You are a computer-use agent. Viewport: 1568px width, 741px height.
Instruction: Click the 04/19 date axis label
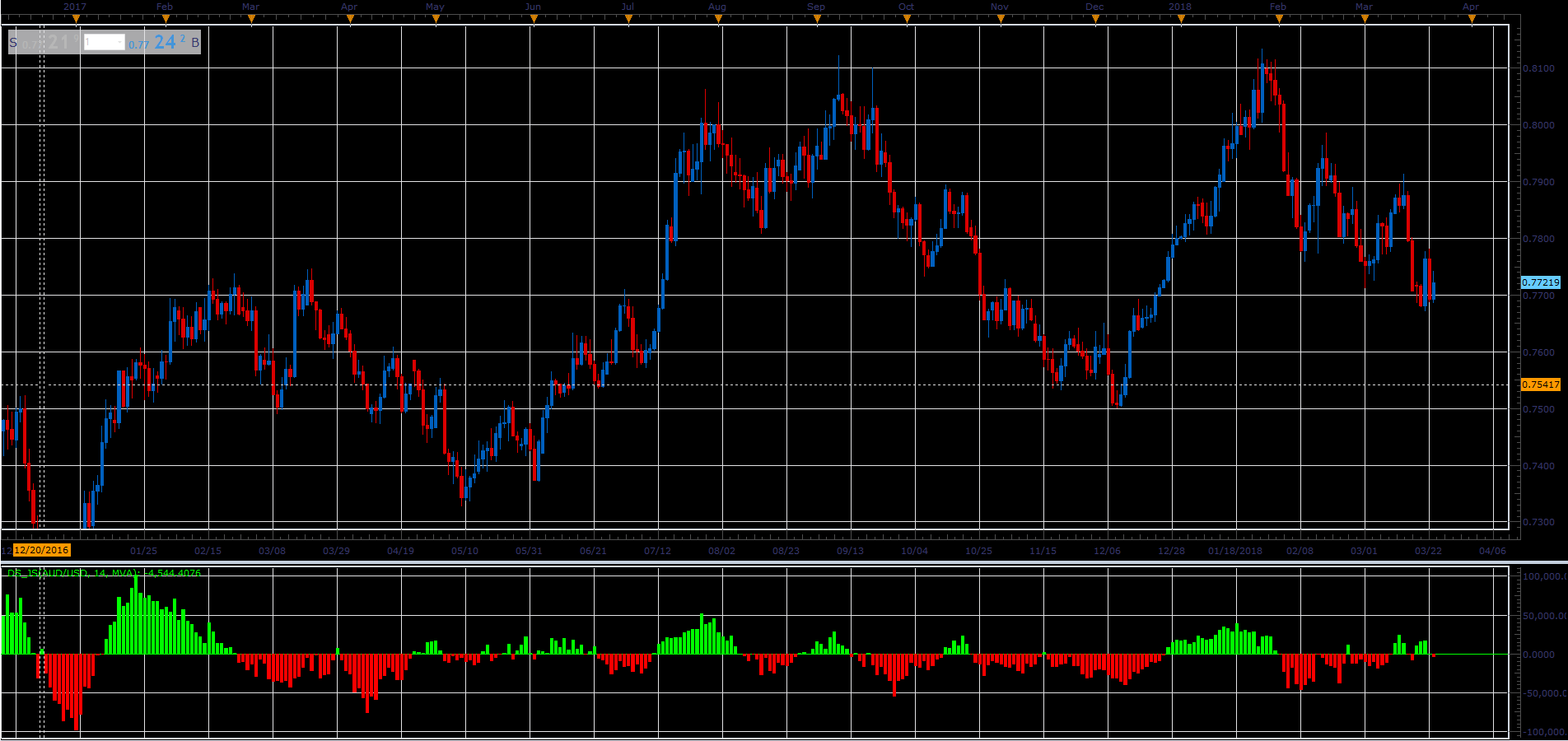coord(400,551)
